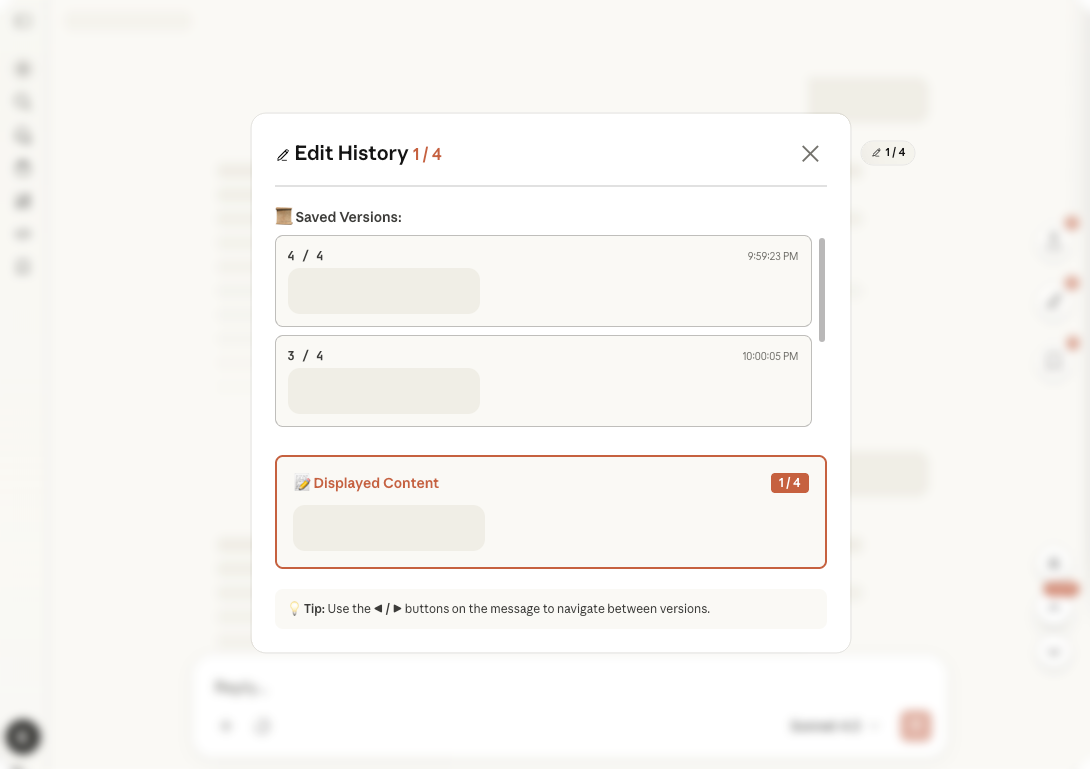
Task: Open the user avatar menu in sidebar
Action: pos(23,738)
